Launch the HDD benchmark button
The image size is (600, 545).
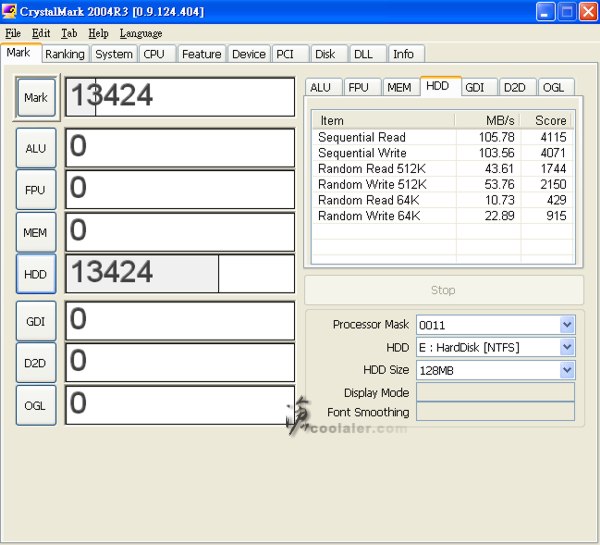(x=36, y=273)
